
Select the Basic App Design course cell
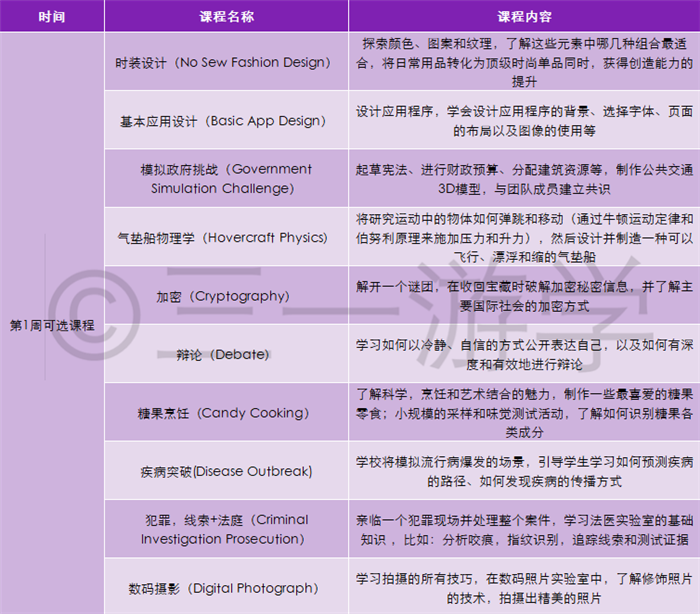226,120
